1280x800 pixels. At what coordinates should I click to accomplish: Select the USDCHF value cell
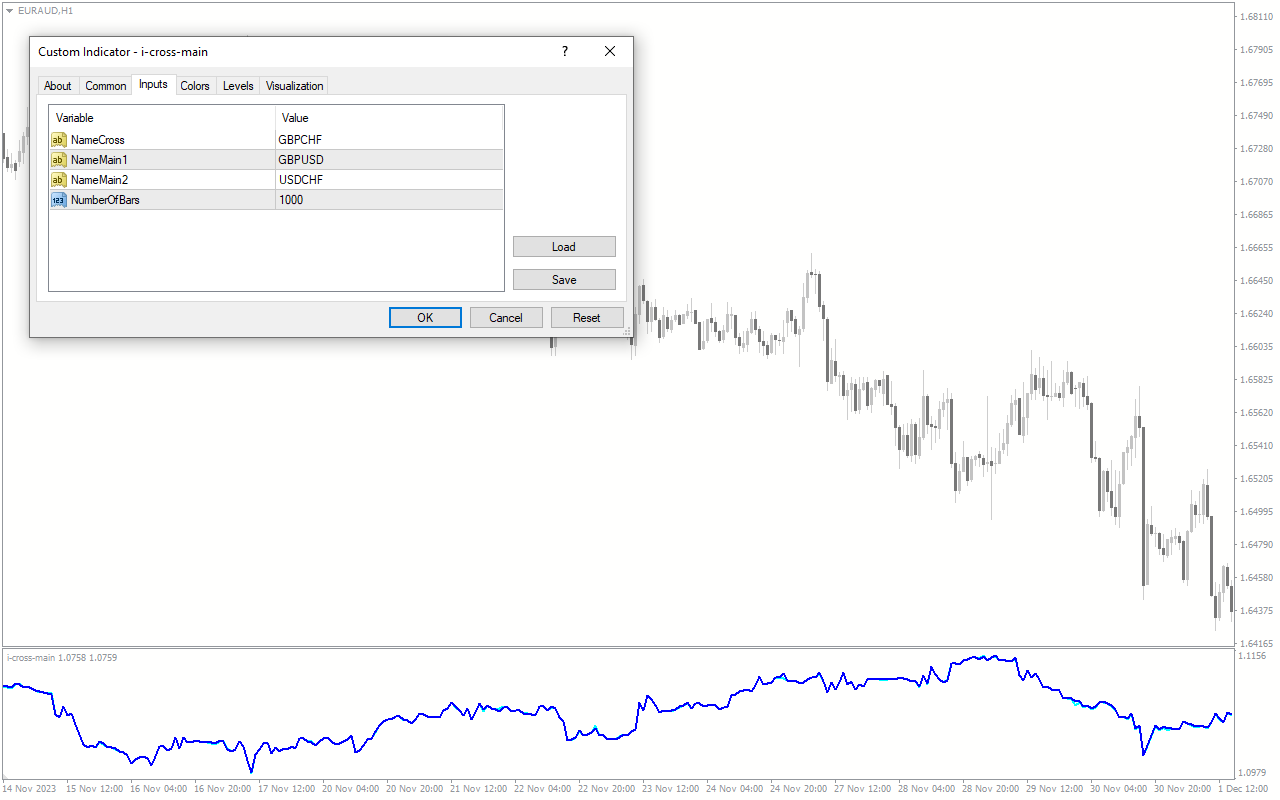pos(389,180)
